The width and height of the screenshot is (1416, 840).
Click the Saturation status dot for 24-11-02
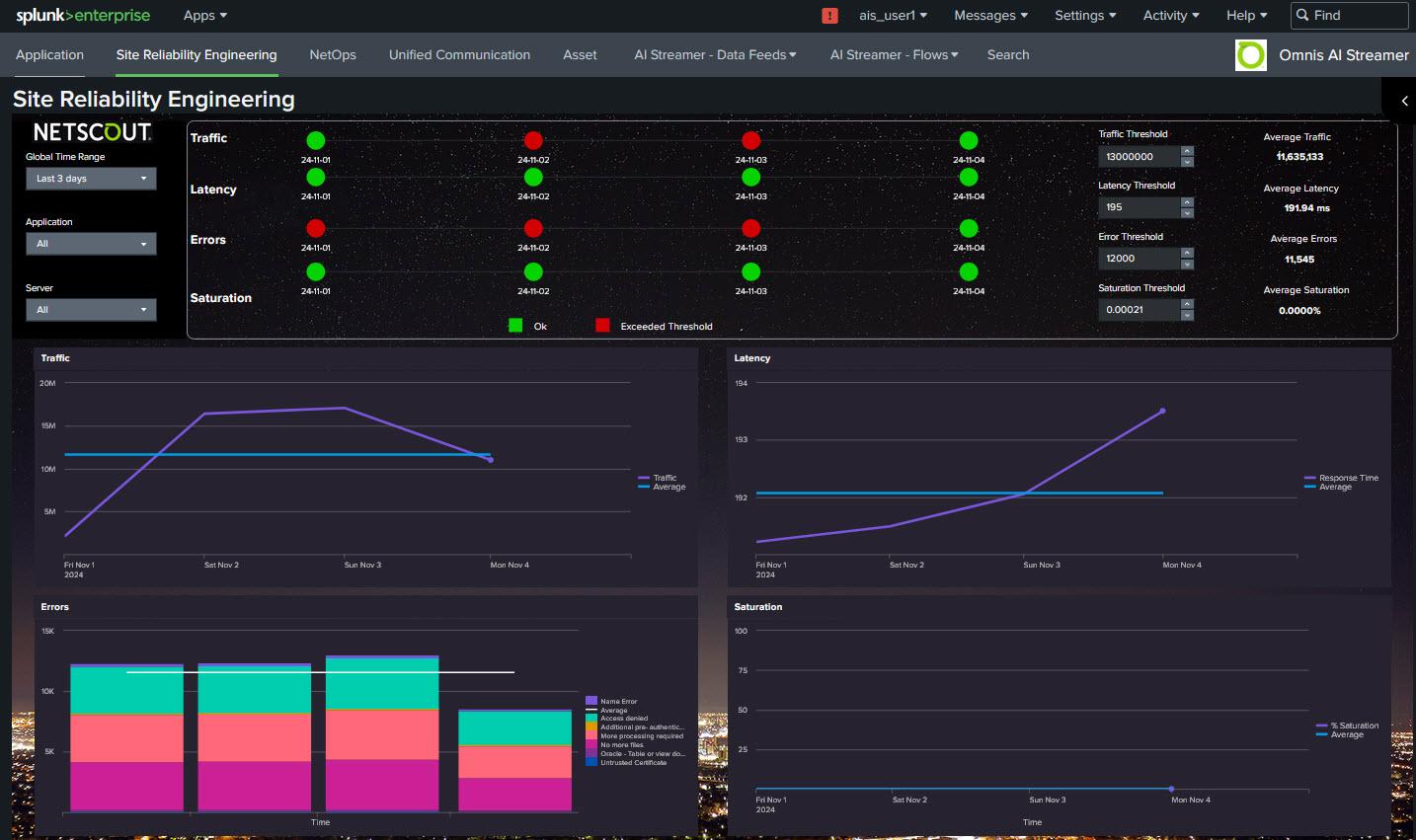533,271
